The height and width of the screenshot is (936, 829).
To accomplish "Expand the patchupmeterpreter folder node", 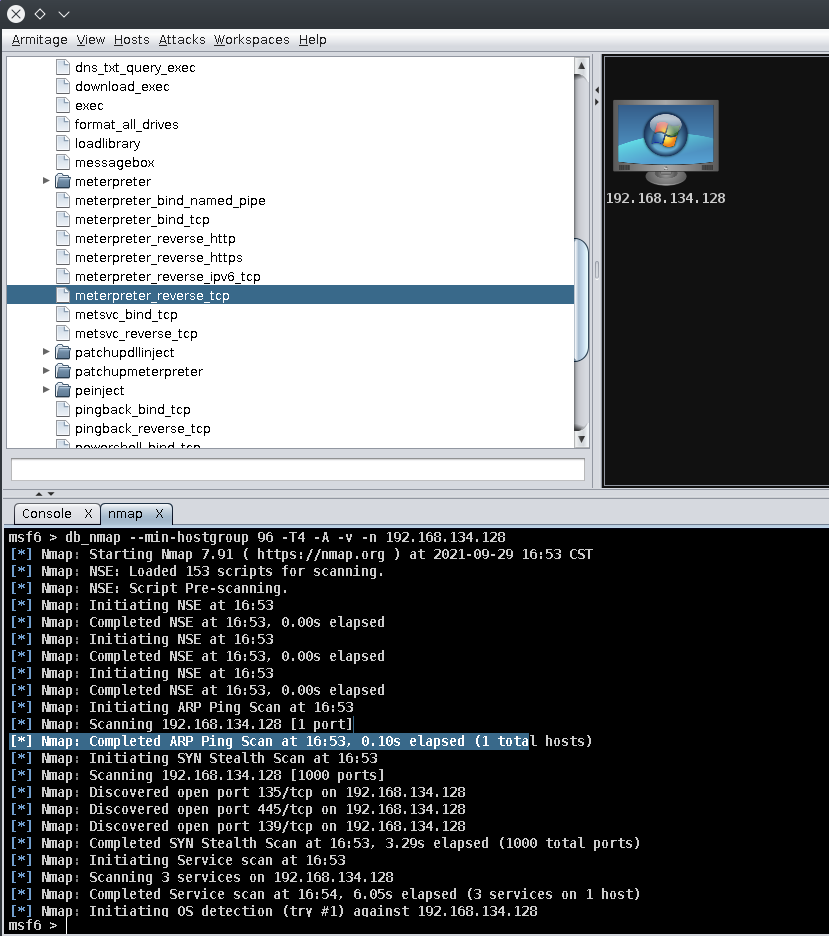I will tap(46, 371).
